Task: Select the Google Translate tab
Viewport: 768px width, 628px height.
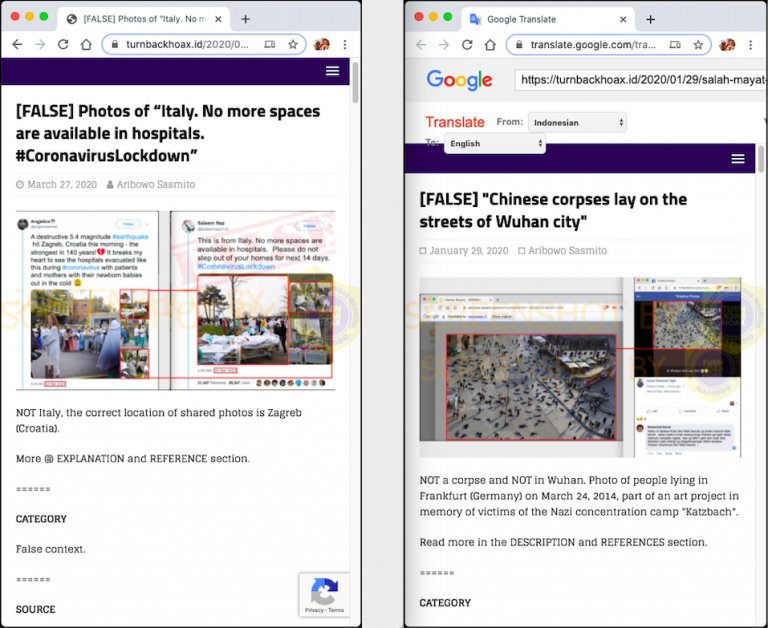Action: pyautogui.click(x=549, y=20)
